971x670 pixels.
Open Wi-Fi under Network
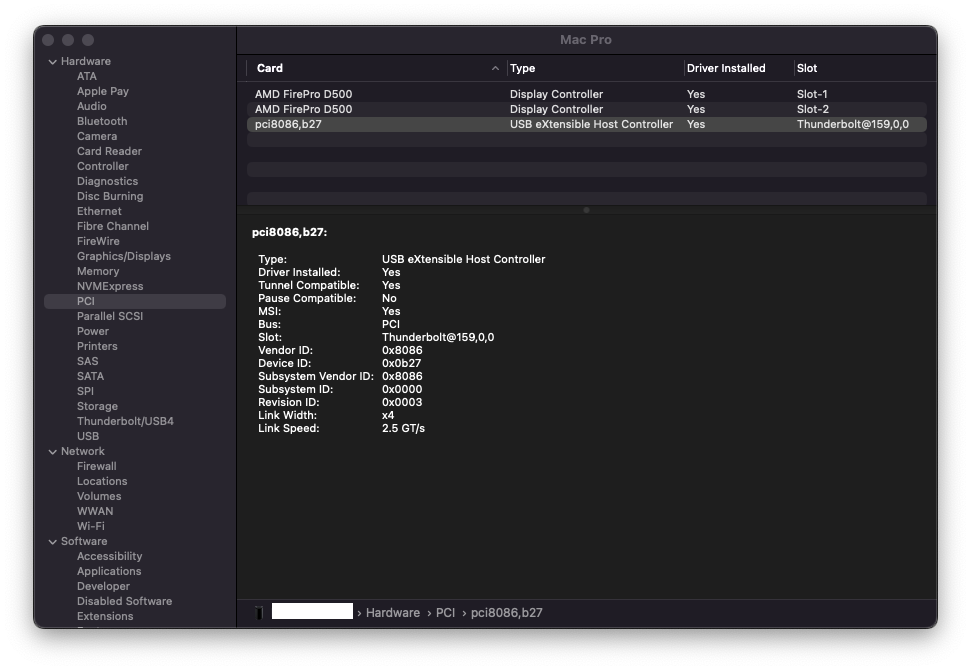click(90, 526)
